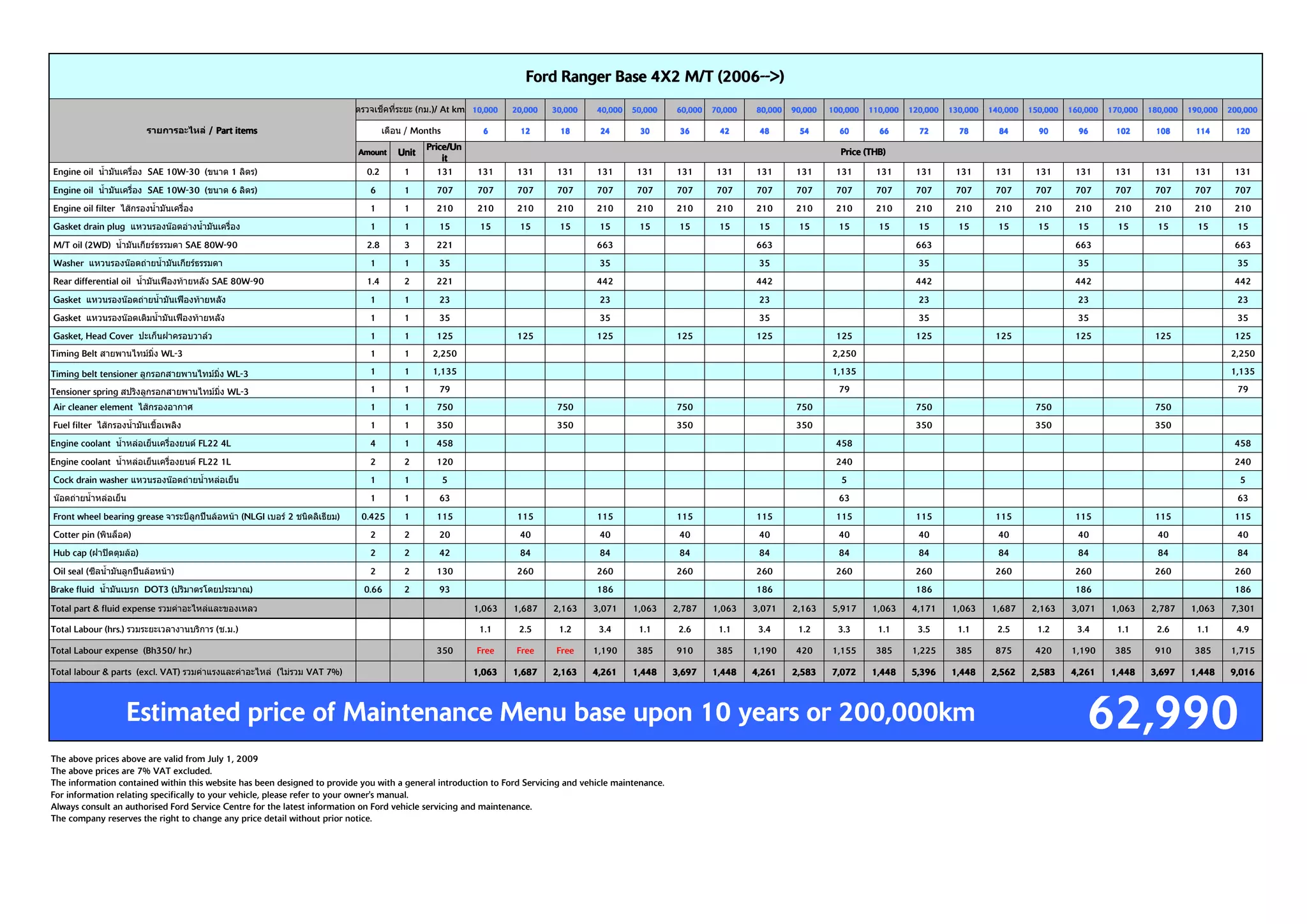This screenshot has width=1307, height=924.
Task: Click the Price (THB) header bar
Action: tap(863, 152)
